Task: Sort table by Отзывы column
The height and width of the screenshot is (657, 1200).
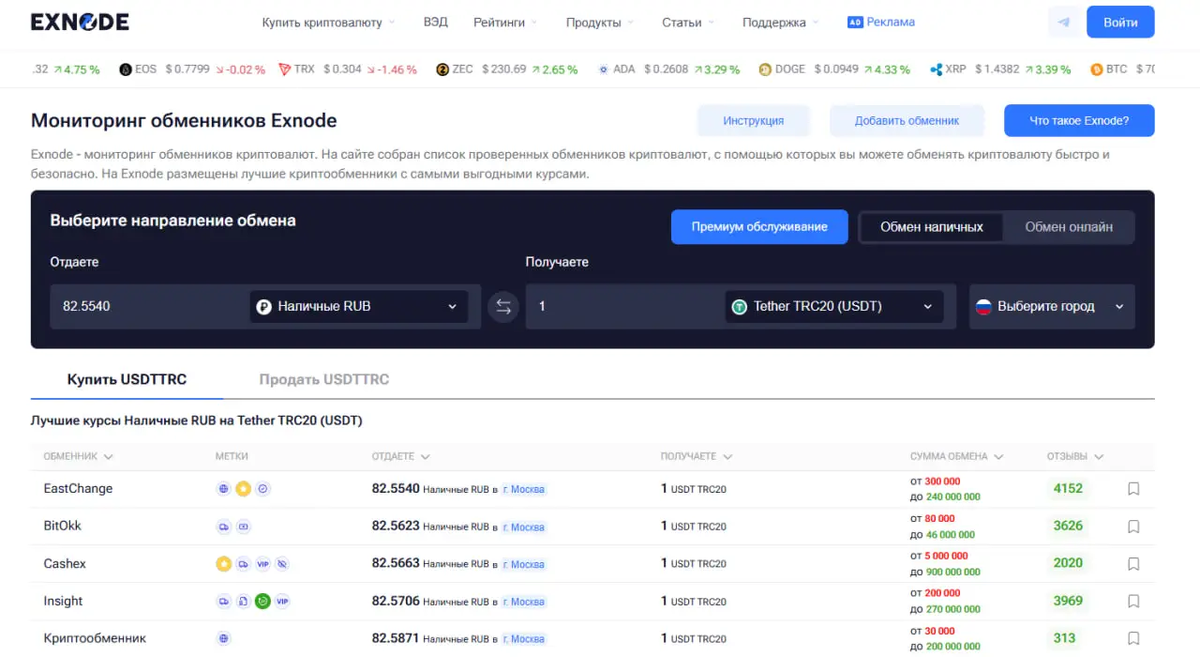Action: (1075, 456)
